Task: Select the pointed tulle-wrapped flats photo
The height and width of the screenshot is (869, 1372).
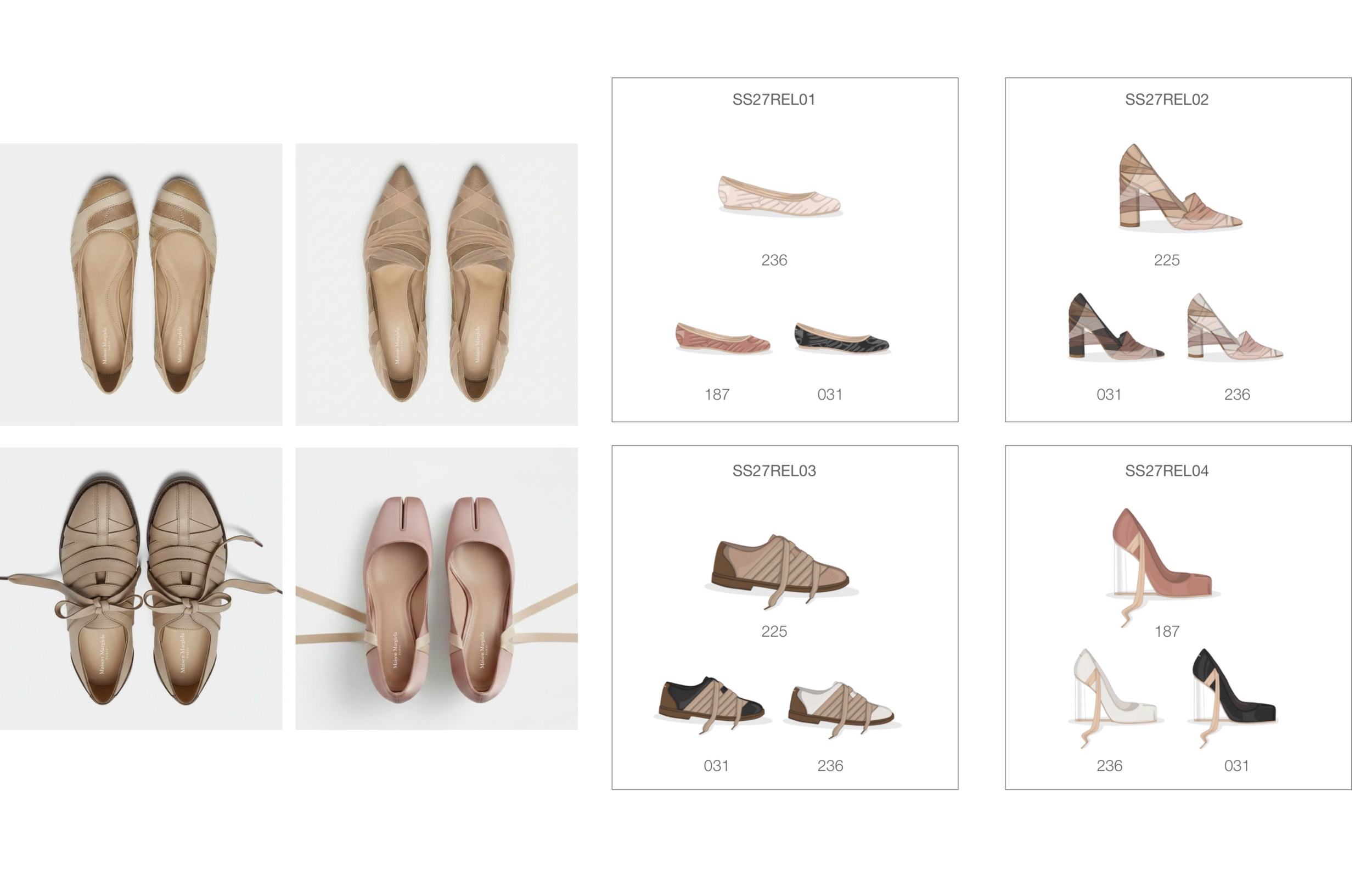Action: click(436, 284)
